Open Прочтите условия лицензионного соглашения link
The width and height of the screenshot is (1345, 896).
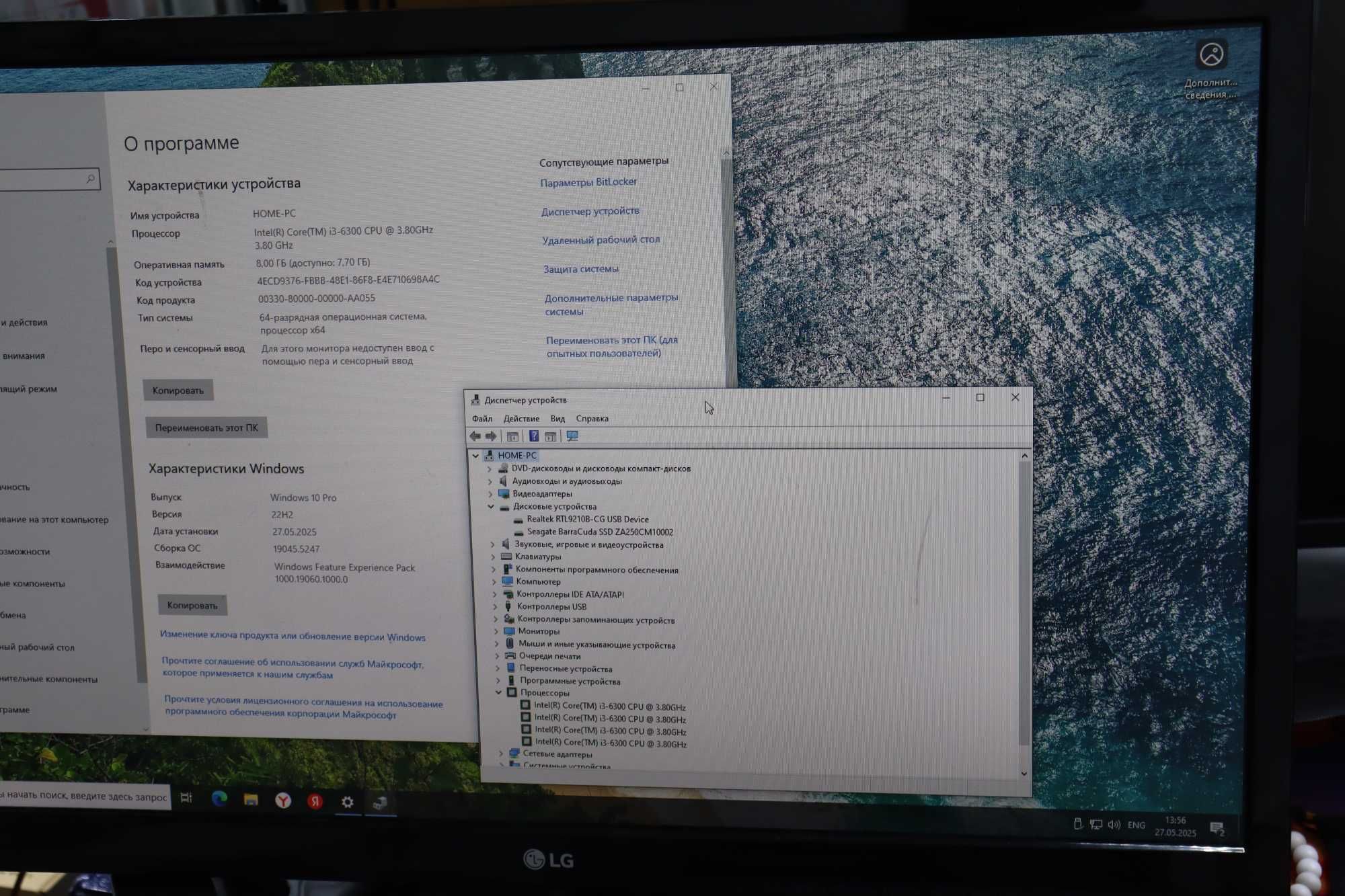click(x=303, y=708)
